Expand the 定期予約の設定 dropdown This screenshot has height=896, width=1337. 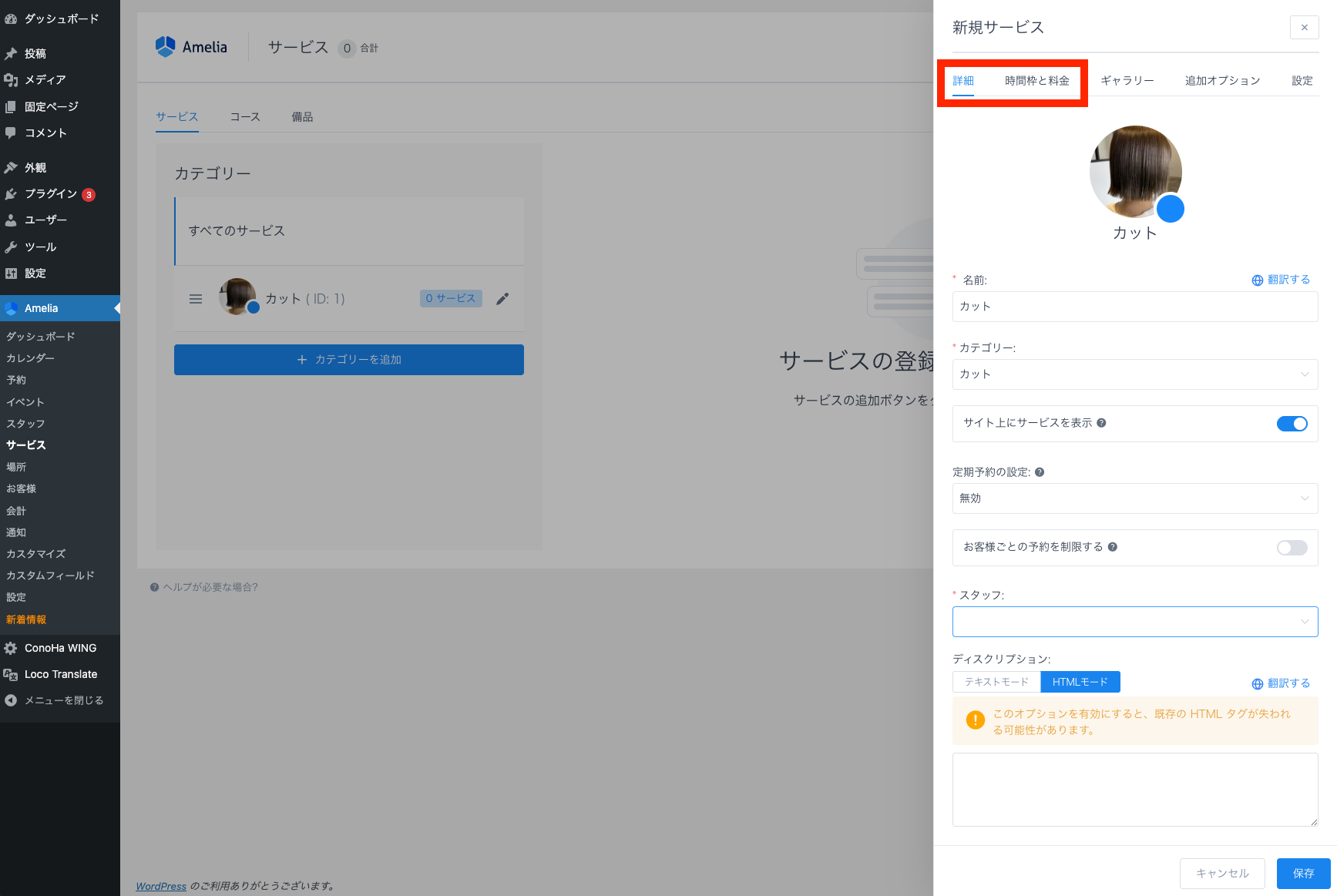tap(1134, 498)
